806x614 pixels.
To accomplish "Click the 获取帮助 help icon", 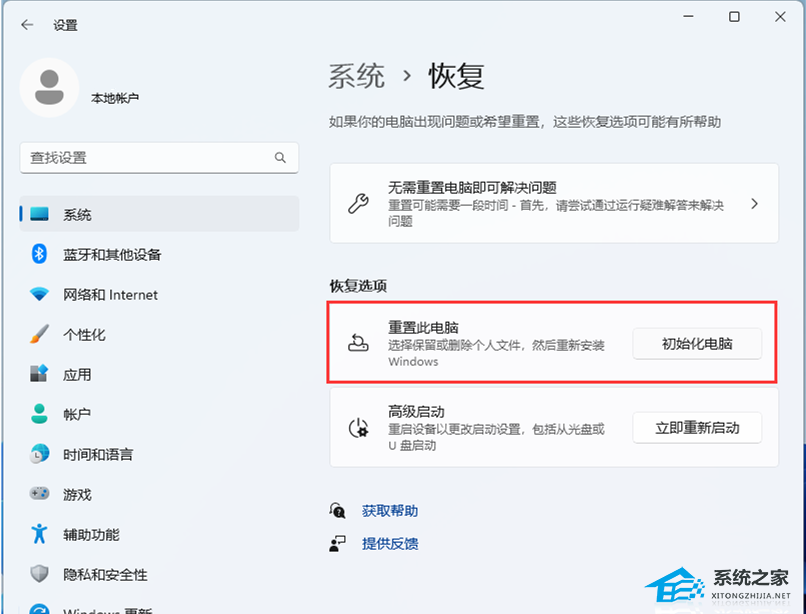I will coord(338,511).
